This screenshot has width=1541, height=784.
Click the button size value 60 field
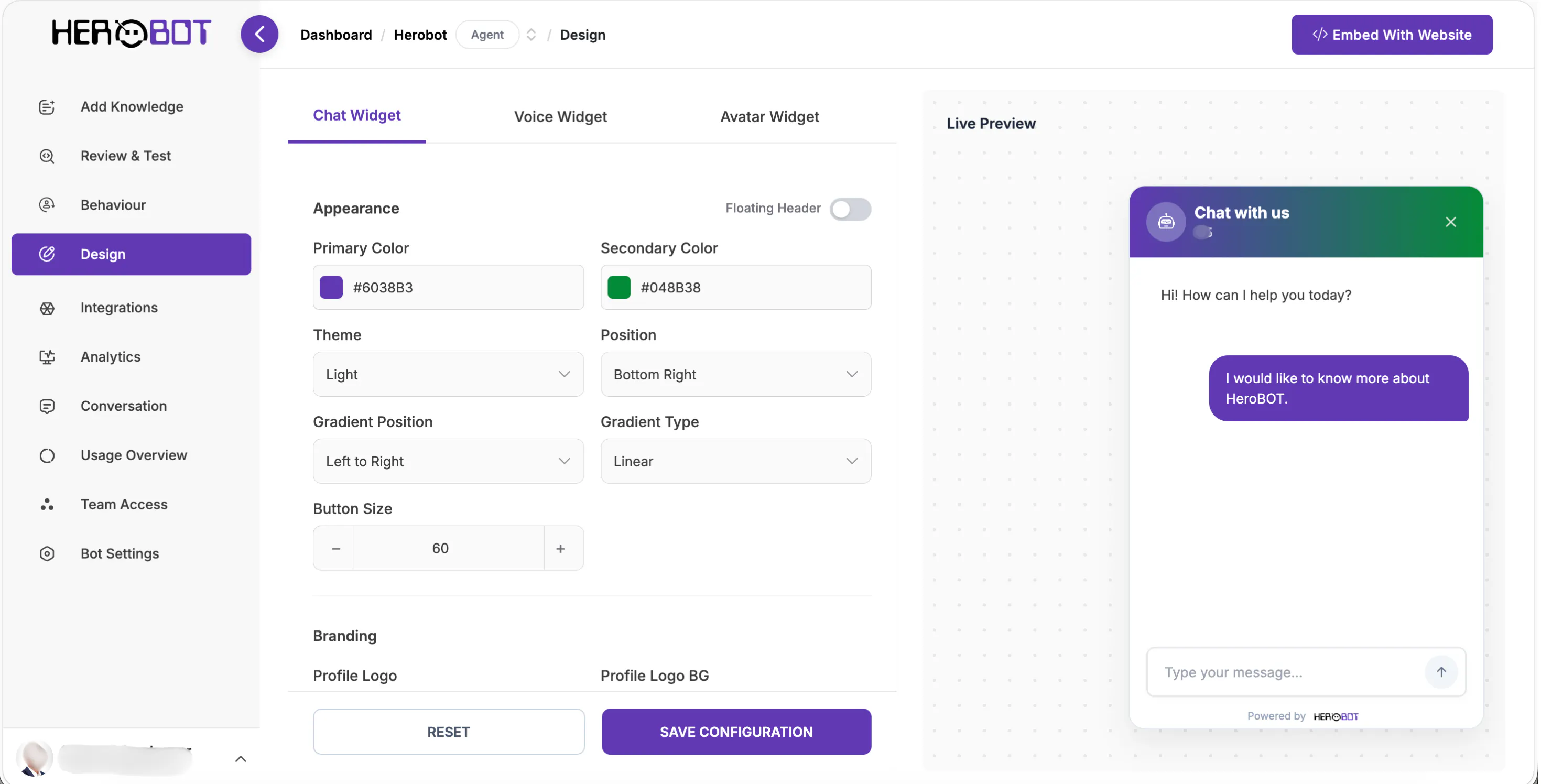pyautogui.click(x=448, y=548)
